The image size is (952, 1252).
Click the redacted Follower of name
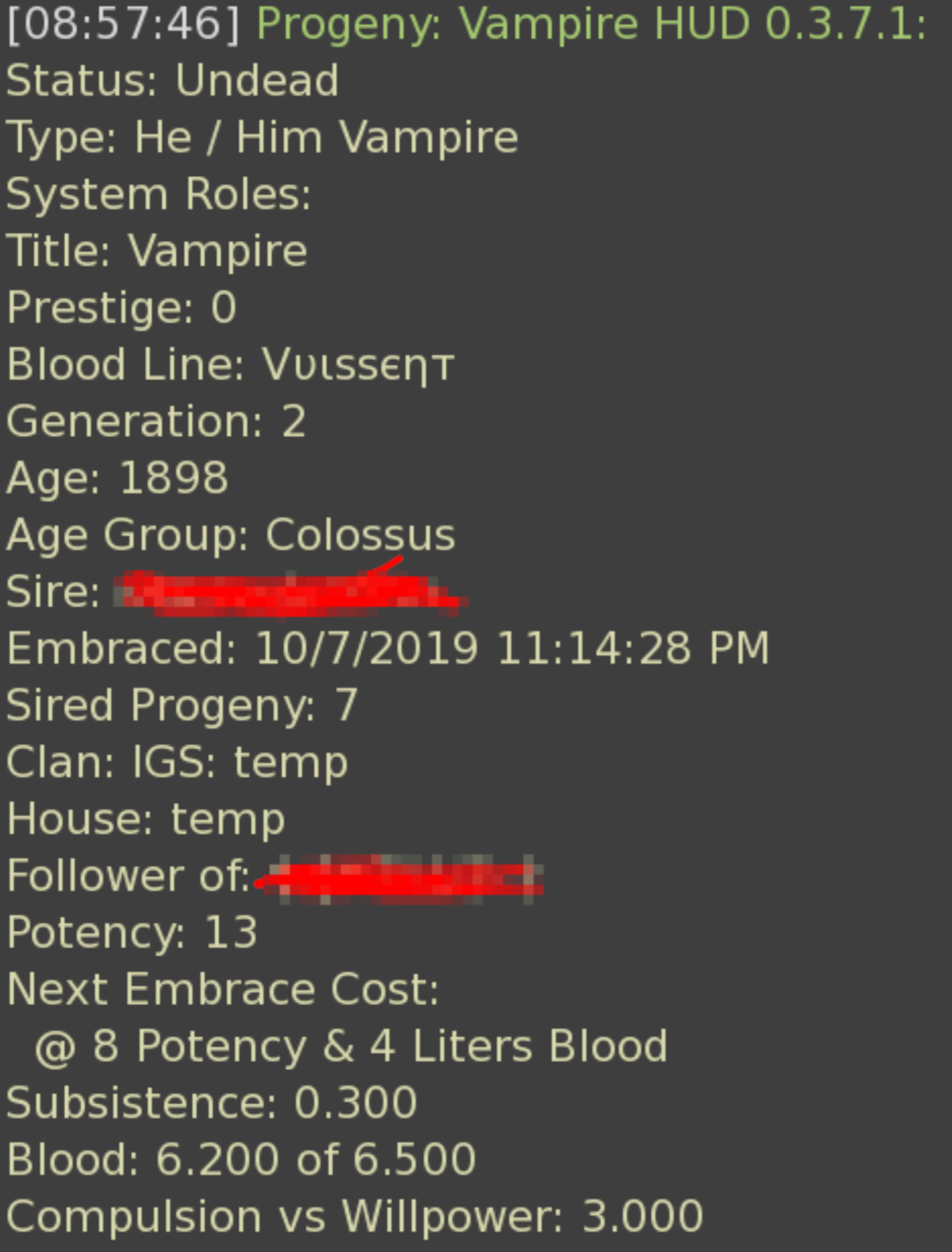tap(401, 877)
